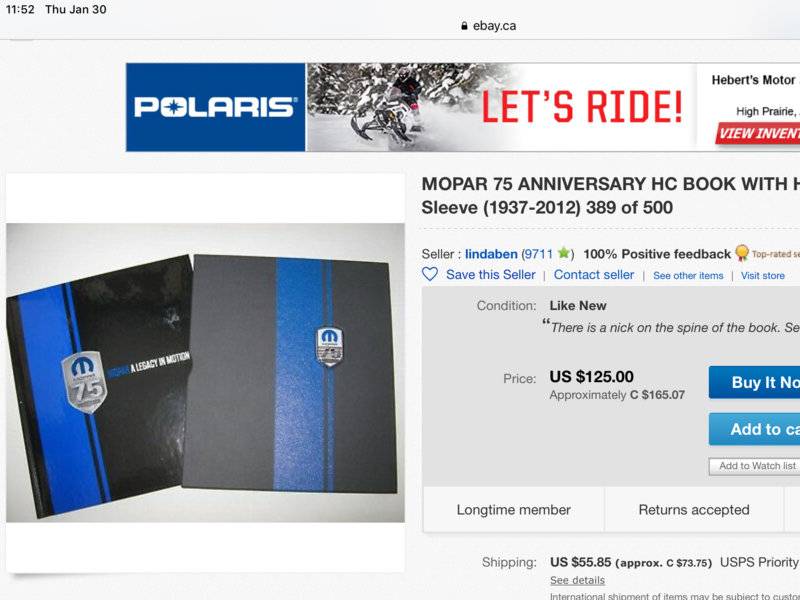Click the green feedback star icon
800x600 pixels.
pos(564,254)
